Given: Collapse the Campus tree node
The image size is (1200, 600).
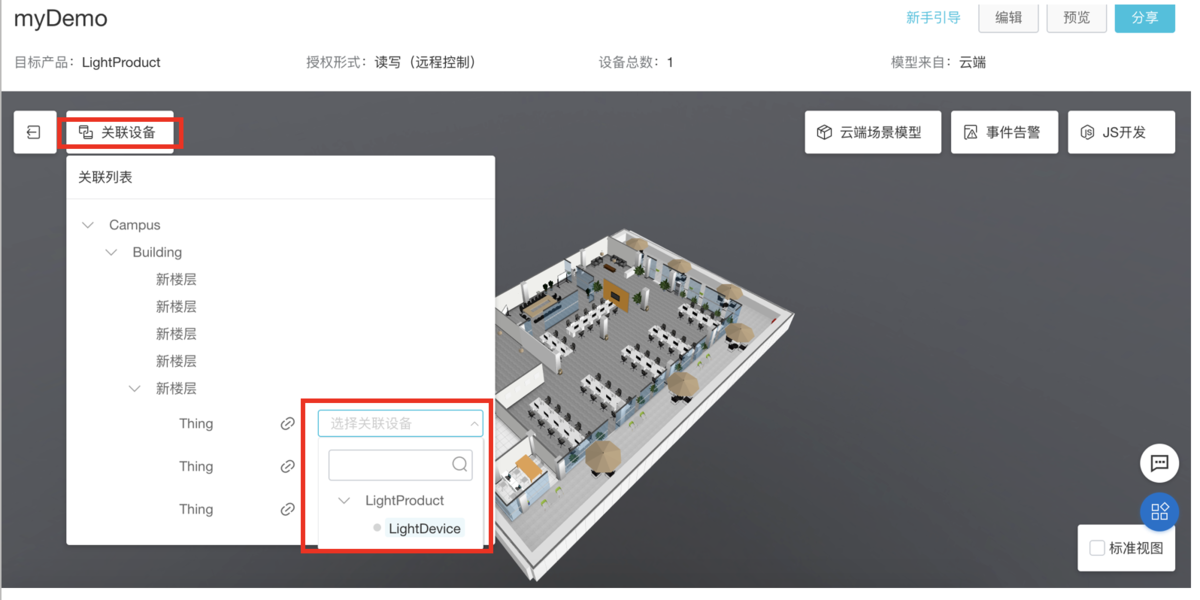Looking at the screenshot, I should pos(88,225).
